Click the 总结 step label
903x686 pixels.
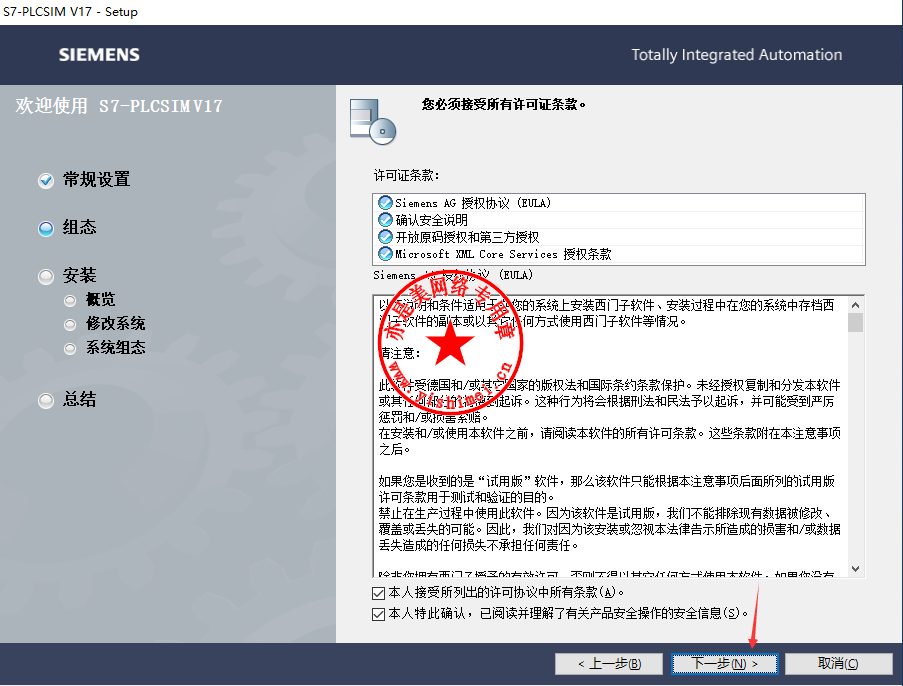pyautogui.click(x=79, y=399)
